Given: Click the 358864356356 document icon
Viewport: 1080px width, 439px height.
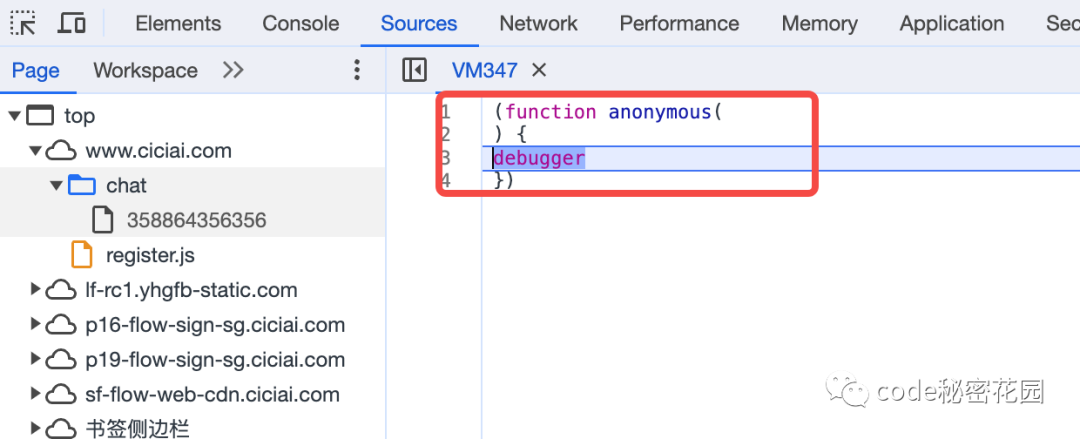Looking at the screenshot, I should pos(103,221).
